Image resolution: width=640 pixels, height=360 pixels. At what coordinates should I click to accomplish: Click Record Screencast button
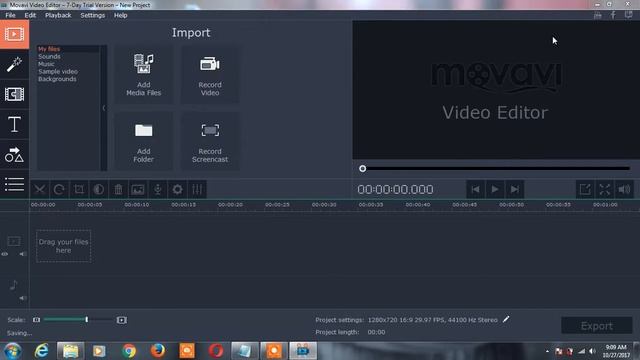coord(210,142)
